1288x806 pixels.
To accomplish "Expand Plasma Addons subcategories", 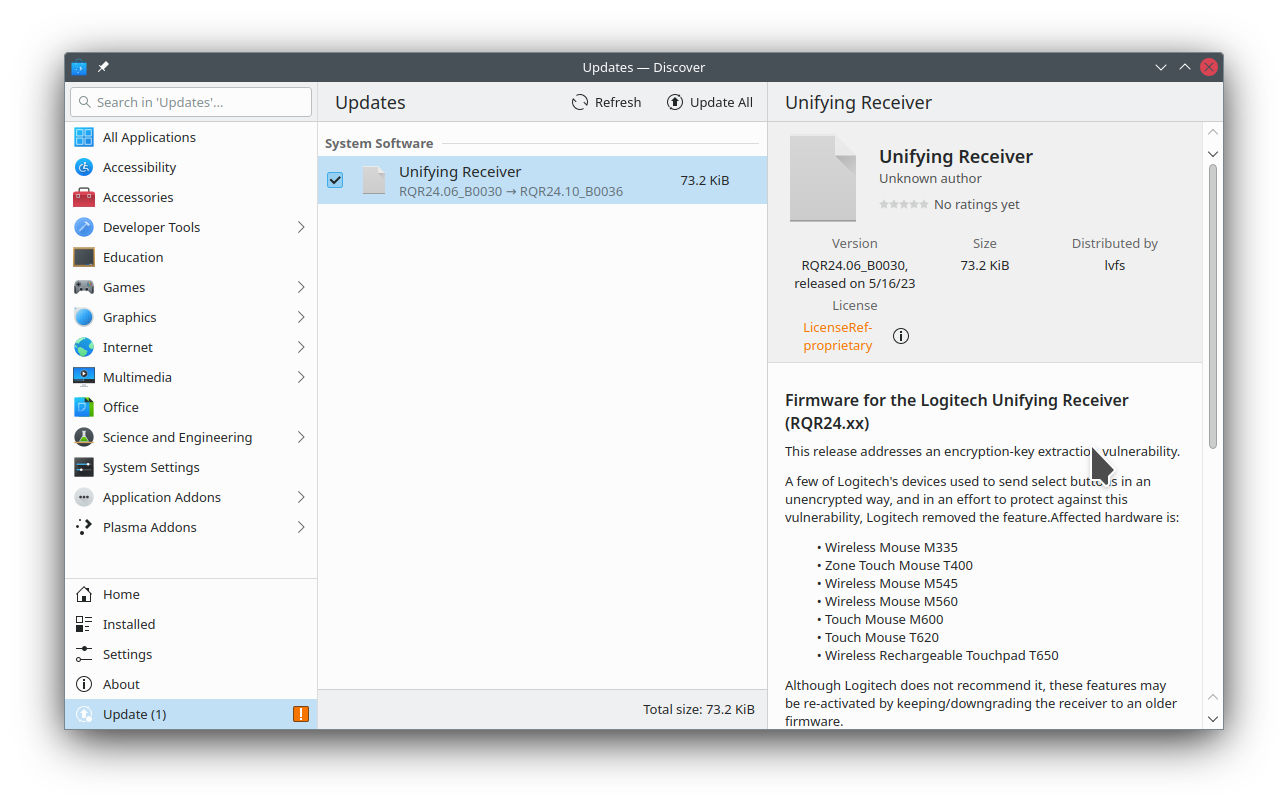I will click(x=301, y=527).
